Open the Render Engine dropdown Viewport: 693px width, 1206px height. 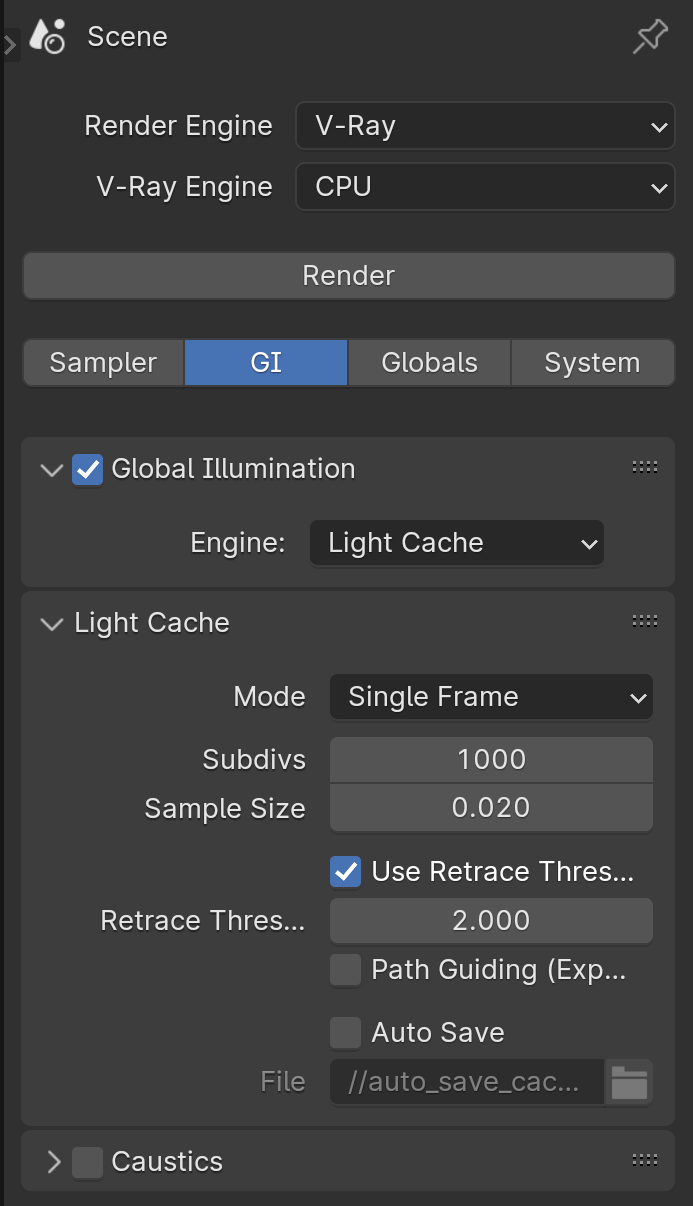(485, 126)
